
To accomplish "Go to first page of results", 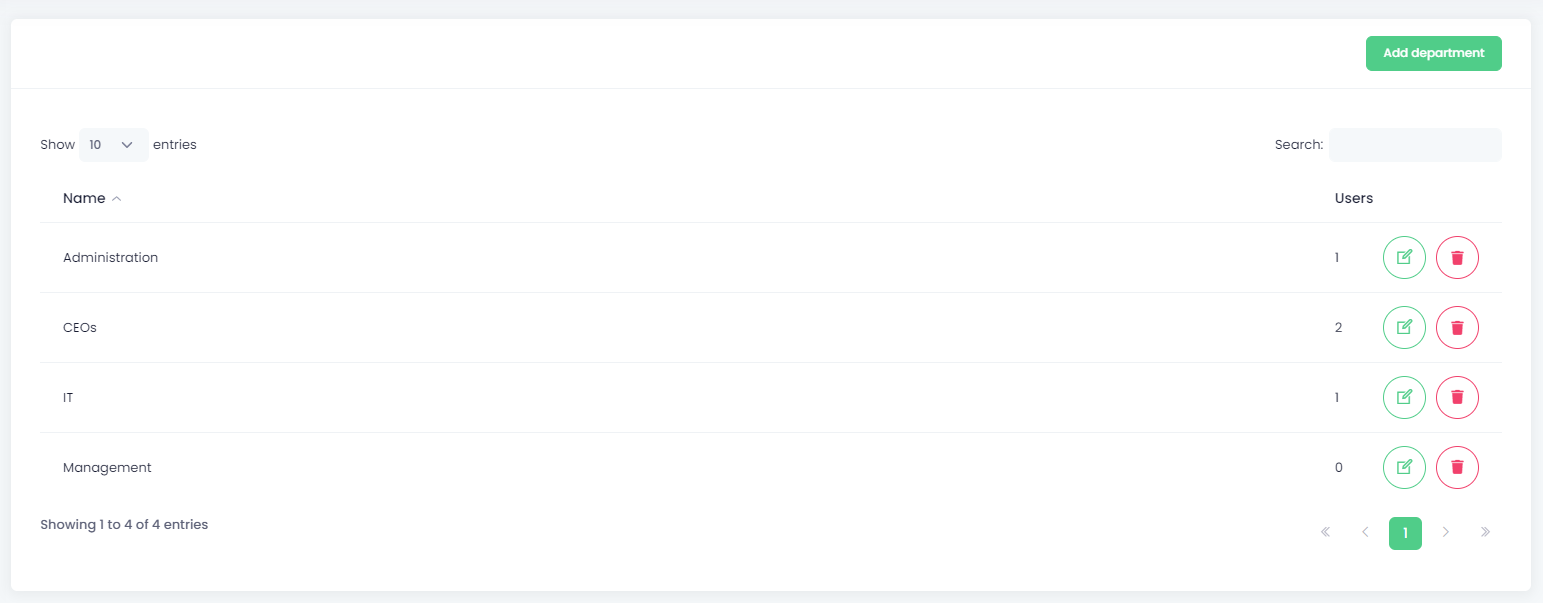I will [x=1325, y=533].
